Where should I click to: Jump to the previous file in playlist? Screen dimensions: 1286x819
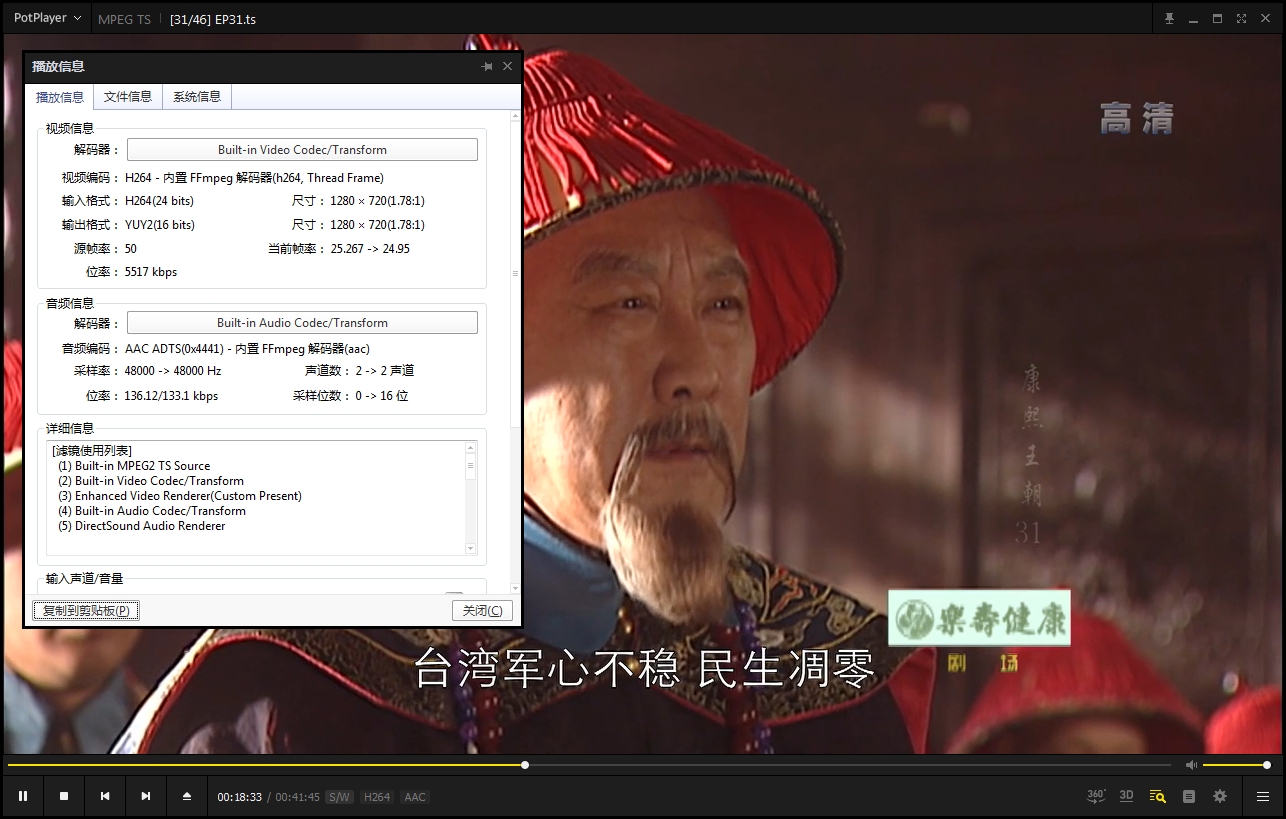105,796
